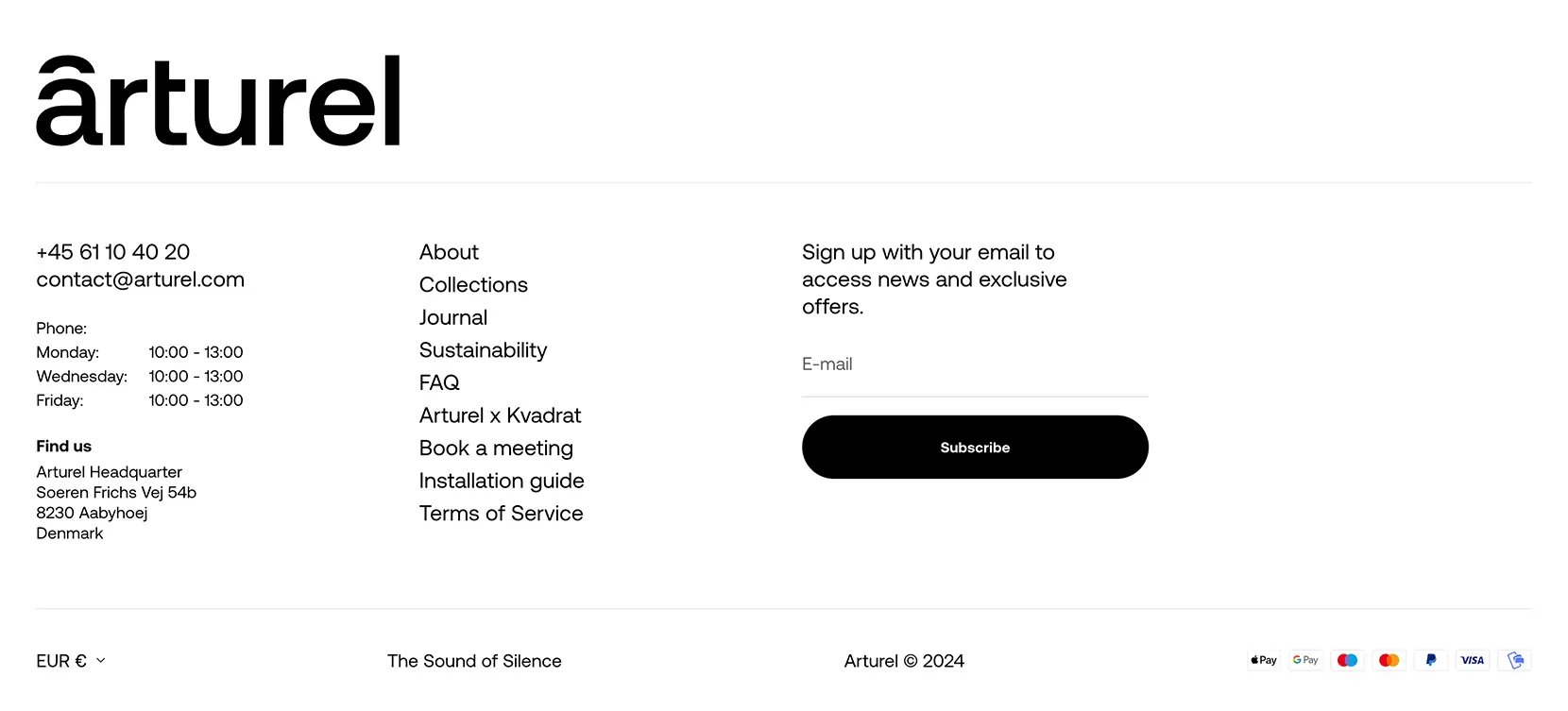
Task: Click the MobilePay phone icon
Action: (x=1514, y=660)
